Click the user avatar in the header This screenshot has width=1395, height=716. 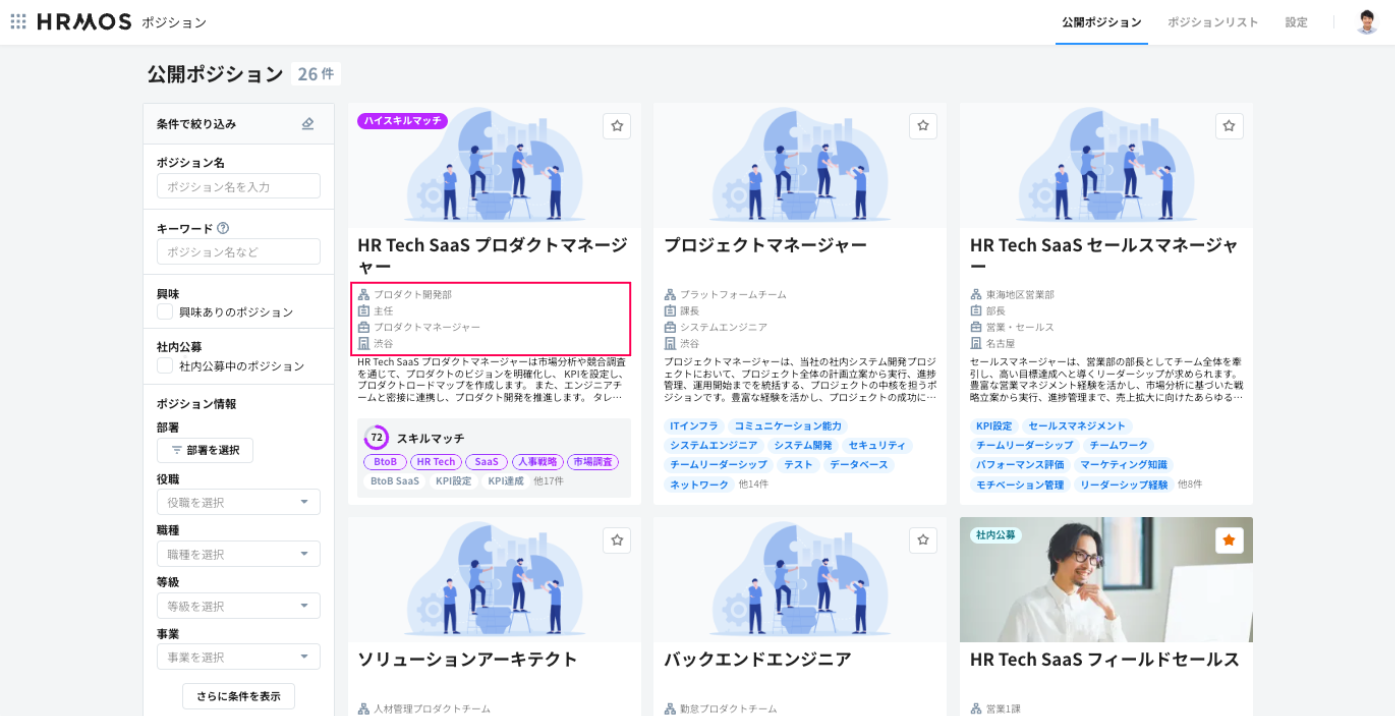click(x=1366, y=22)
